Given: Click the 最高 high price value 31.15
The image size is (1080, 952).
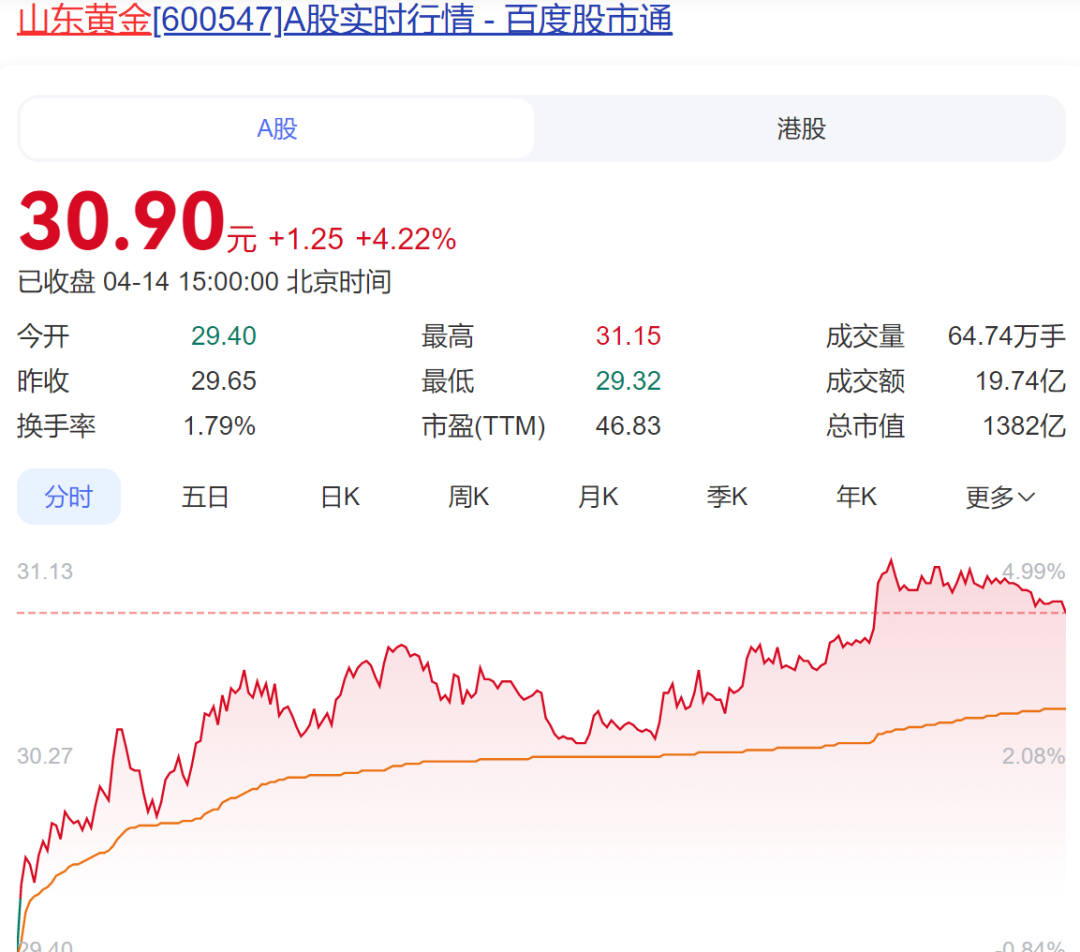Looking at the screenshot, I should point(628,337).
